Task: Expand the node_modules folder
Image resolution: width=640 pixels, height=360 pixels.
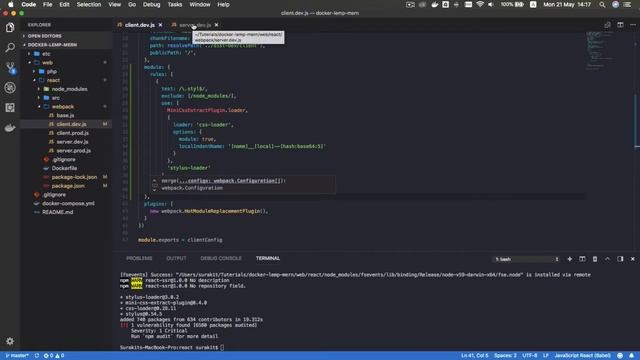Action: click(x=69, y=89)
